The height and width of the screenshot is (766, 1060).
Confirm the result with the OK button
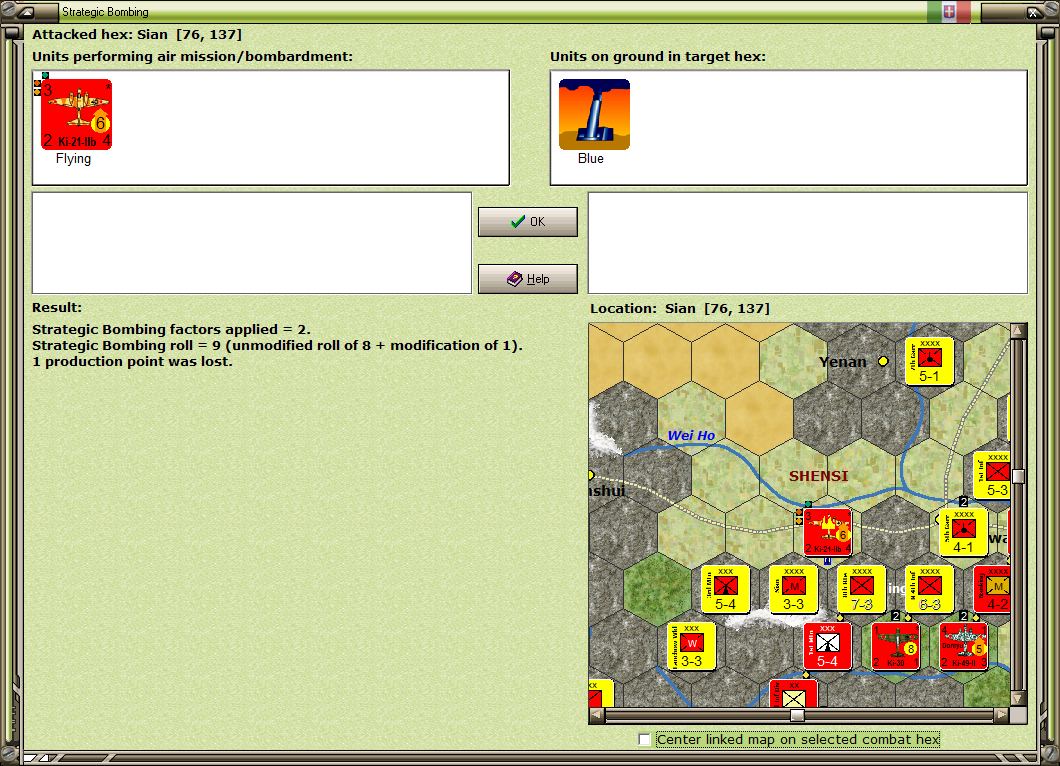coord(527,222)
